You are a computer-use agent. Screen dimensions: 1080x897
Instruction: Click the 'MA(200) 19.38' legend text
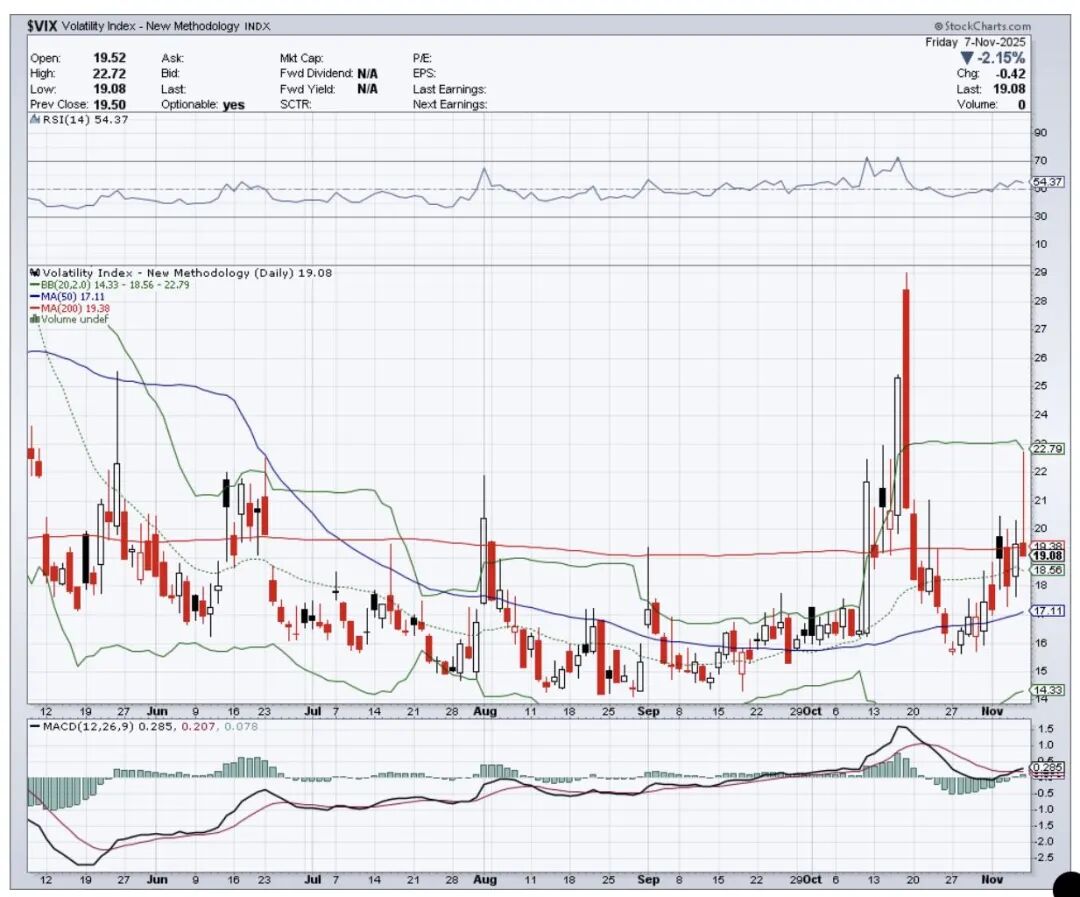[x=75, y=308]
